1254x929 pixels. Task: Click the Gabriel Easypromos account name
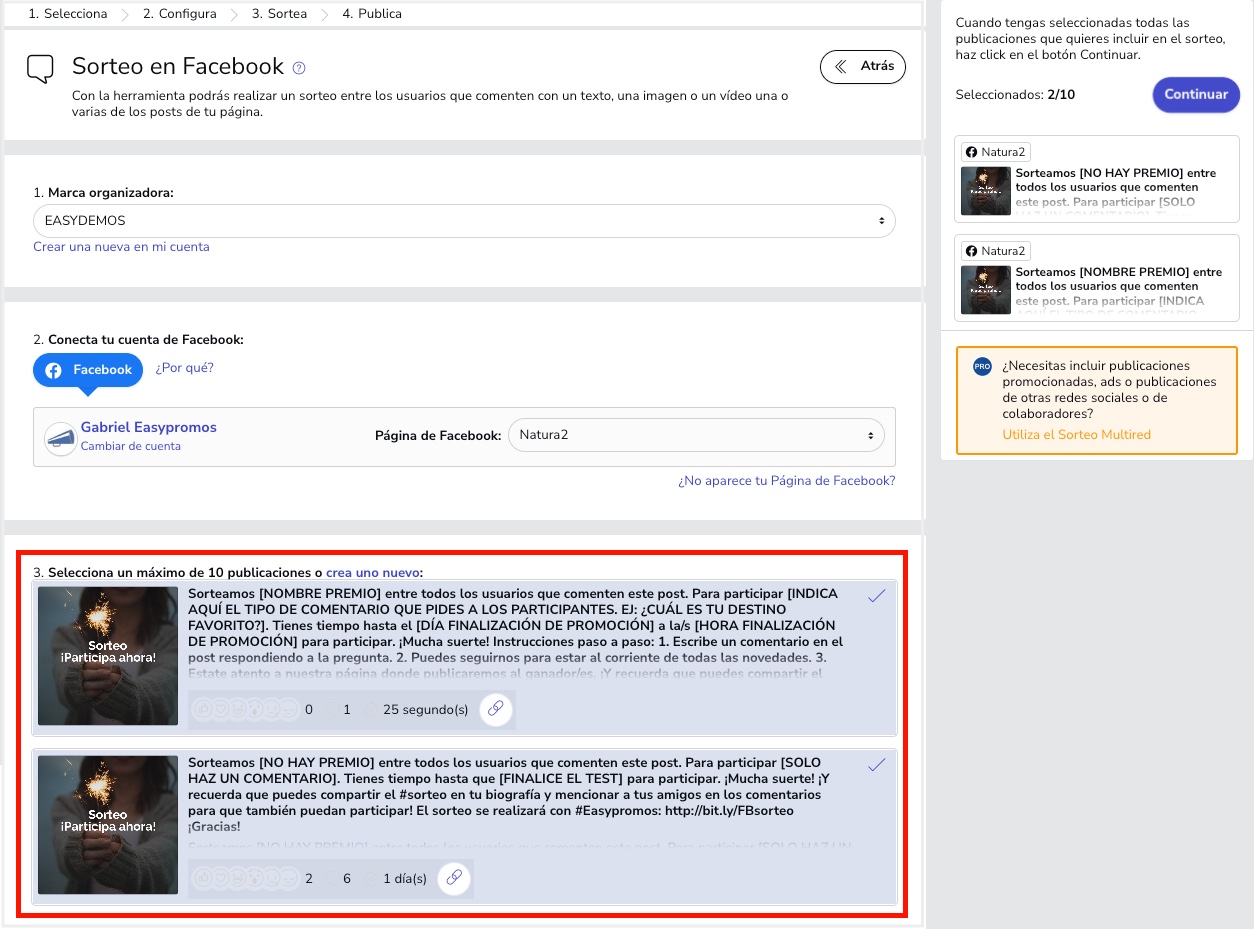tap(149, 428)
